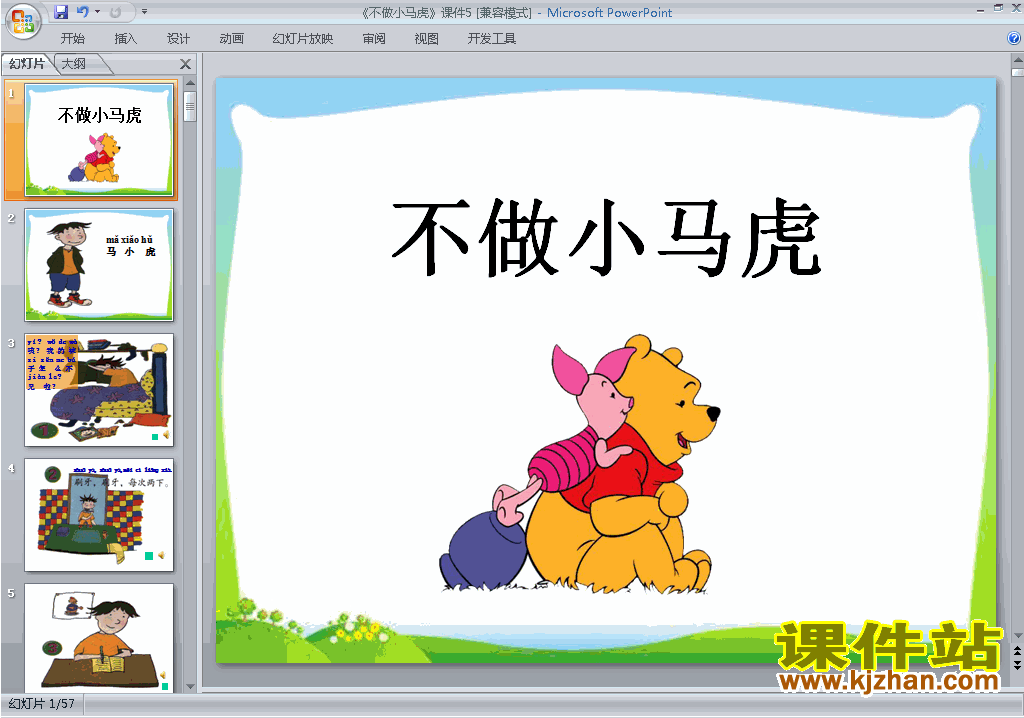Screen dimensions: 1024x718
Task: Open the 插入 ribbon tab
Action: [x=125, y=39]
